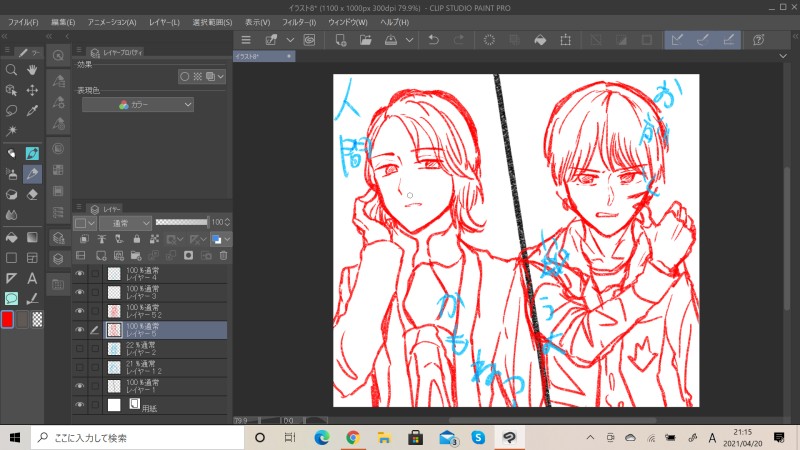
Task: Show hidden system tray icons chevron
Action: tap(590, 437)
